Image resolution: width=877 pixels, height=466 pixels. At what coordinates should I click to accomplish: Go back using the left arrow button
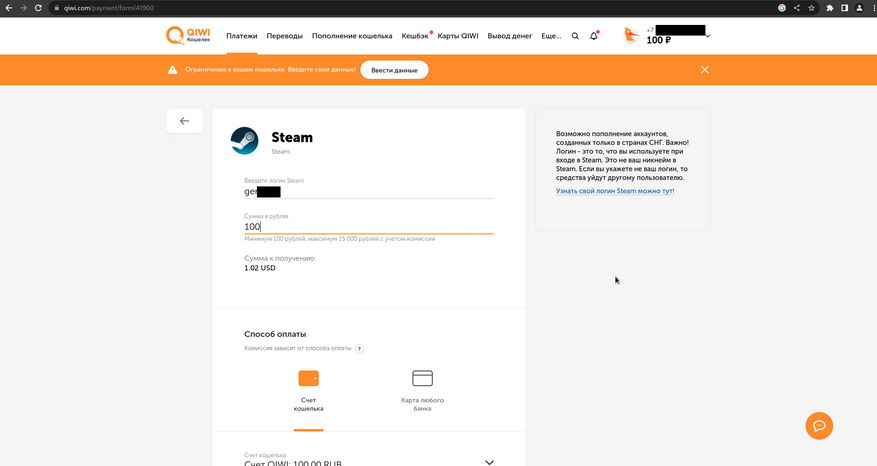185,121
